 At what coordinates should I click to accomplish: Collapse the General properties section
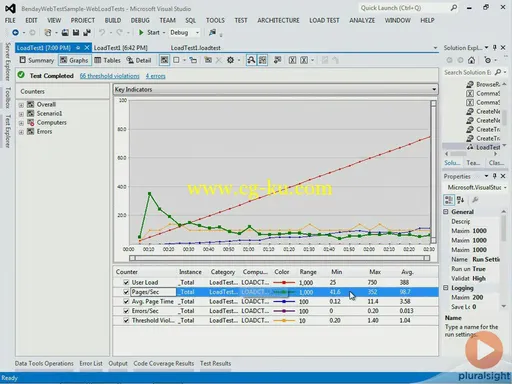pyautogui.click(x=446, y=212)
